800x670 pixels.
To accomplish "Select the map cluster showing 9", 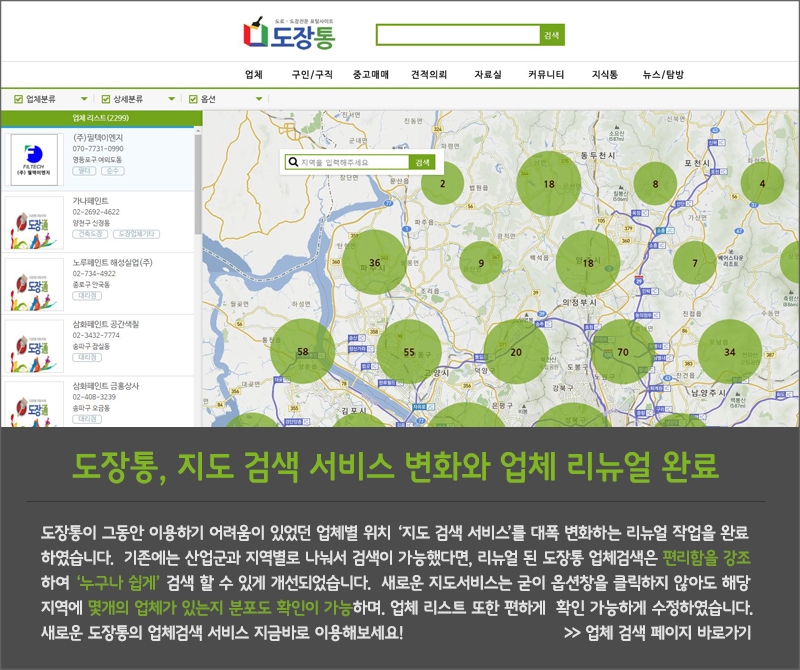I will tap(481, 263).
